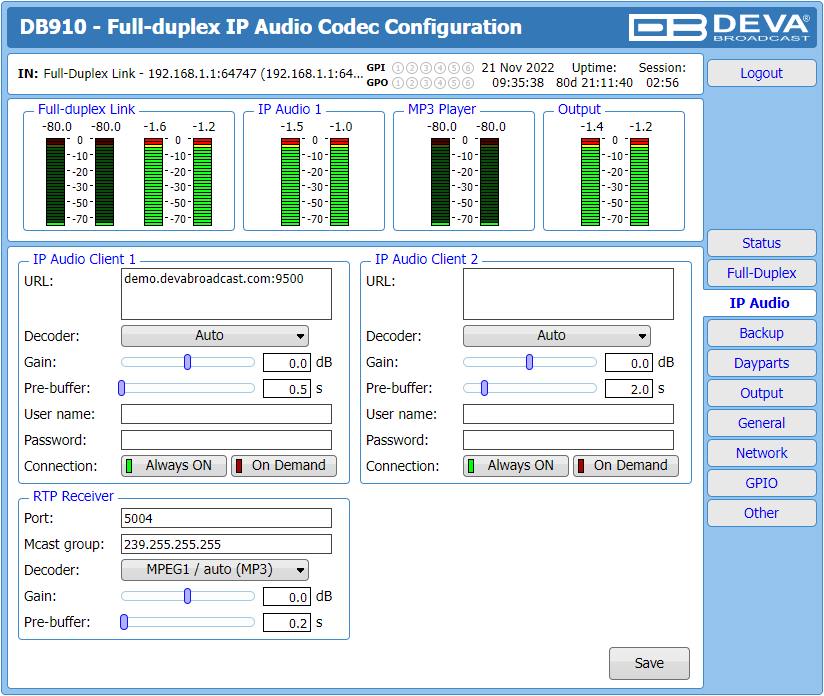This screenshot has height=696, width=824.
Task: Enable Always ON connection for Client 1
Action: coord(174,466)
